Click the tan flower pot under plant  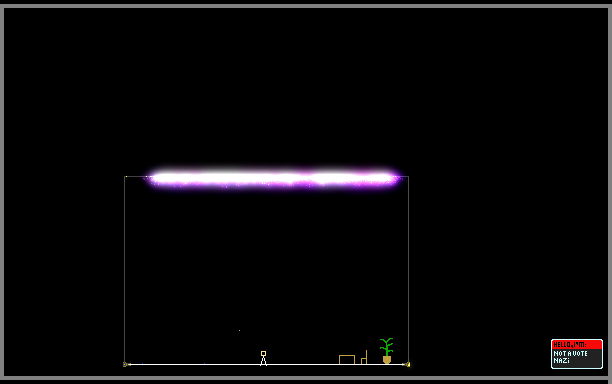coord(387,360)
